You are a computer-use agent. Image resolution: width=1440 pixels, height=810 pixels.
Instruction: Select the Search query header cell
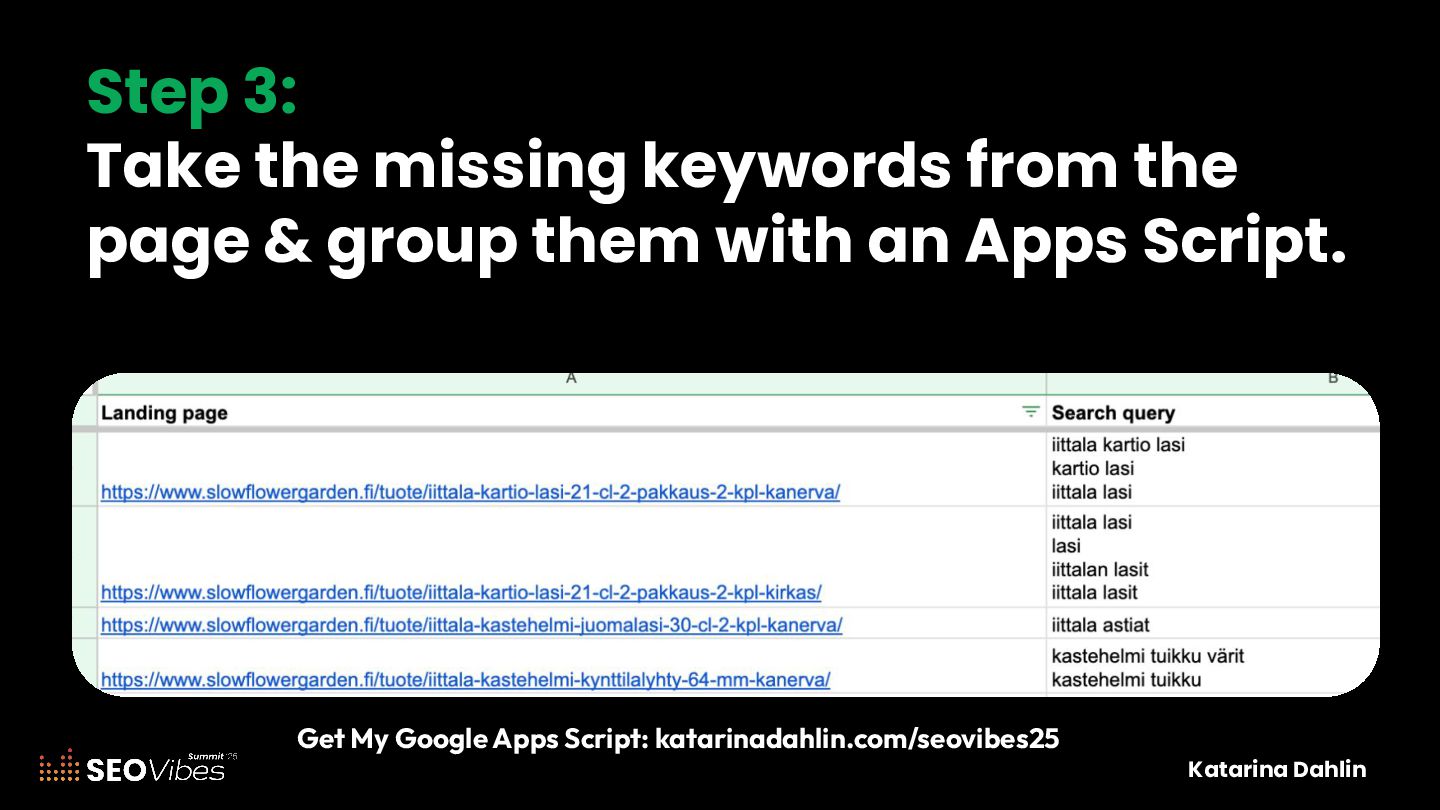point(1213,413)
